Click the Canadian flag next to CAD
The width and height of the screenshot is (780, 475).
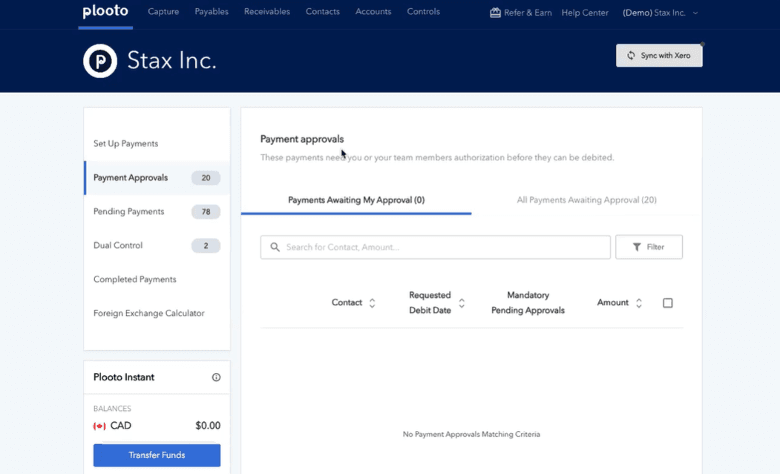[x=99, y=426]
